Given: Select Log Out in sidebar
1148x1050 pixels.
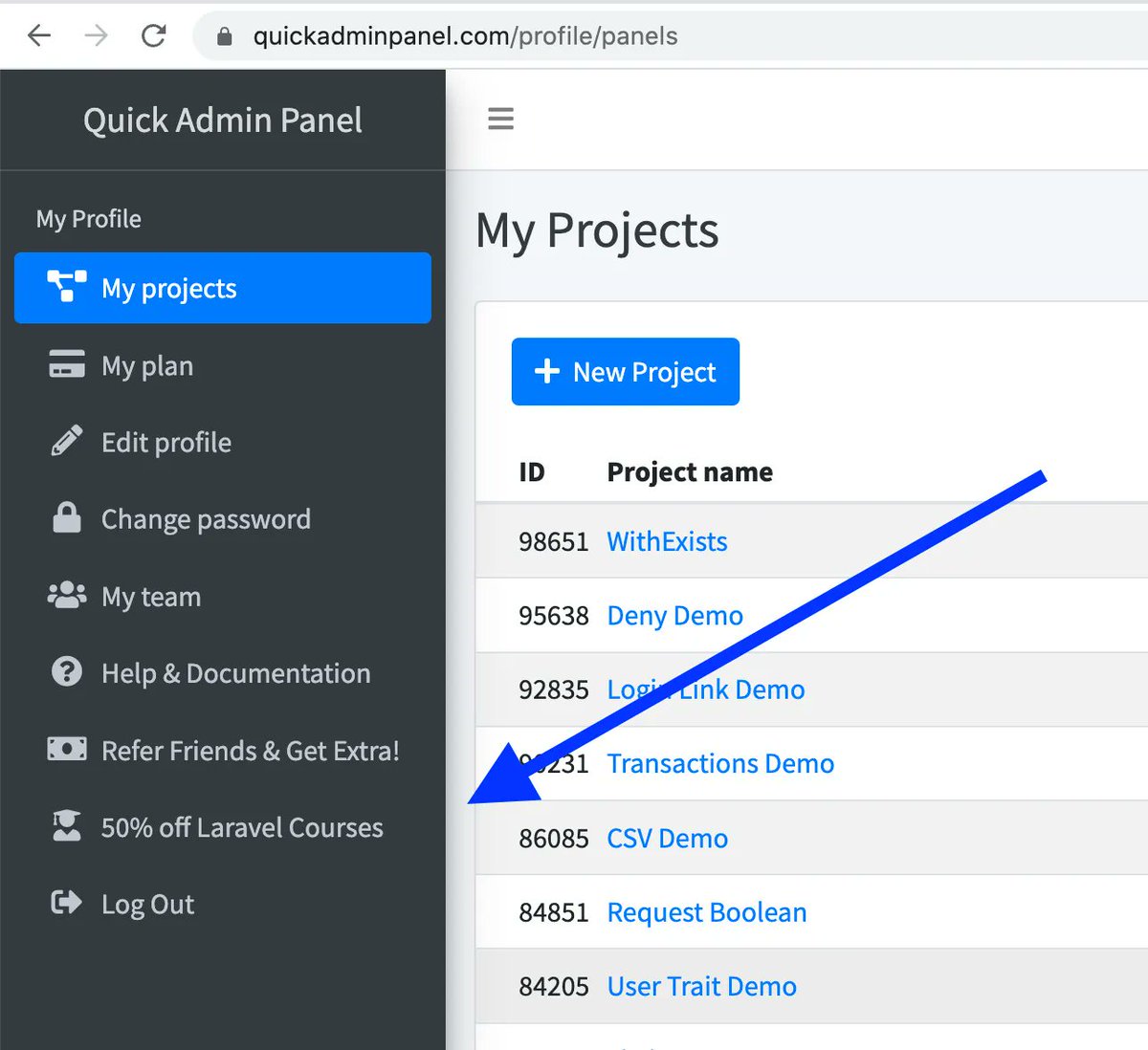Looking at the screenshot, I should [x=223, y=904].
